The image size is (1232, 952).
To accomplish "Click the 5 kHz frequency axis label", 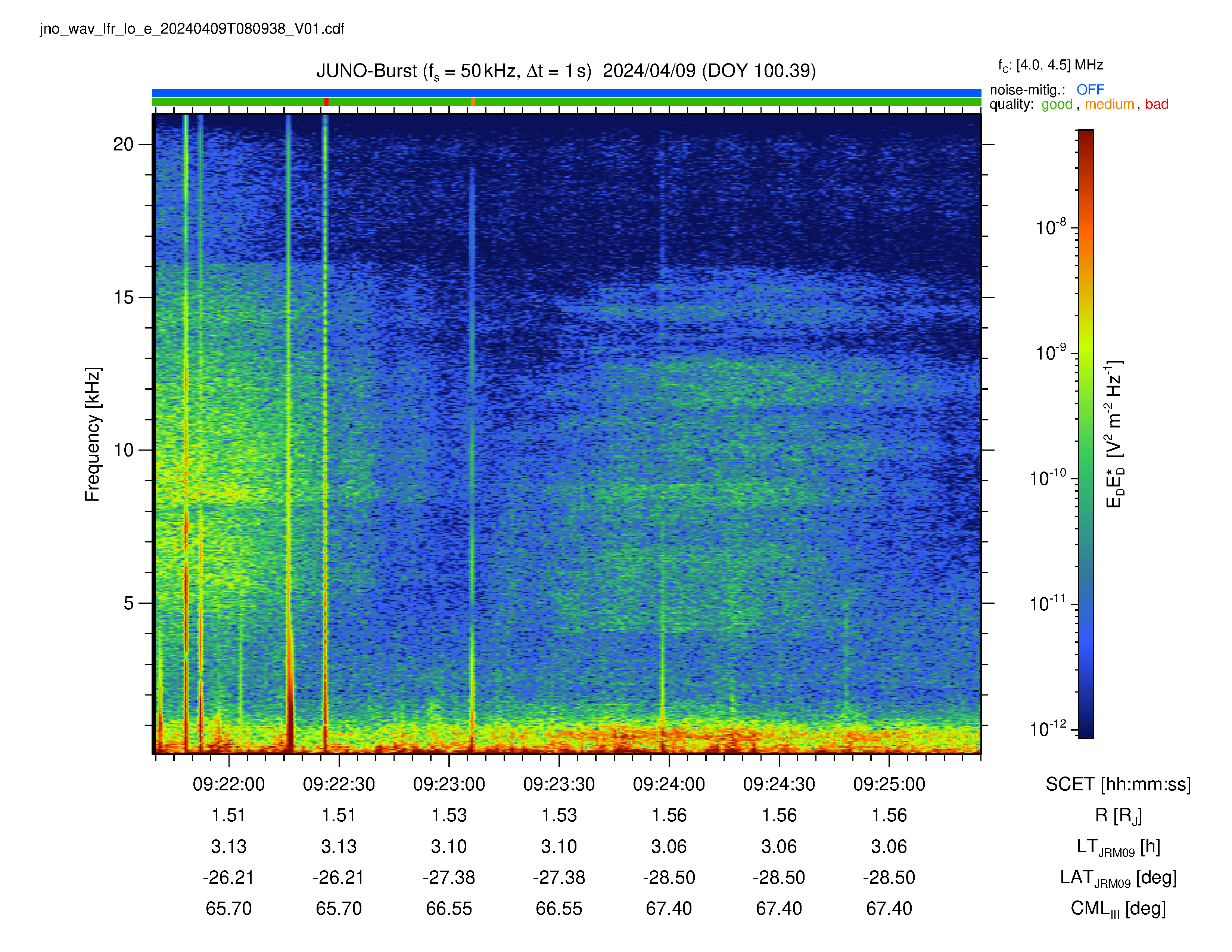I will [129, 603].
